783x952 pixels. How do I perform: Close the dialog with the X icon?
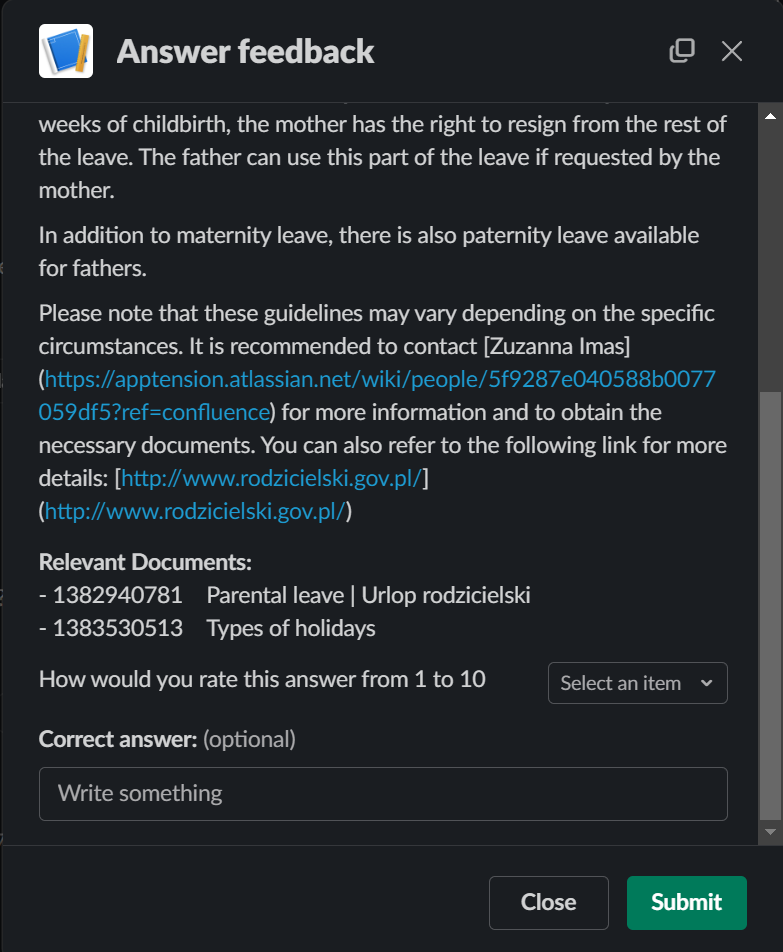click(732, 51)
